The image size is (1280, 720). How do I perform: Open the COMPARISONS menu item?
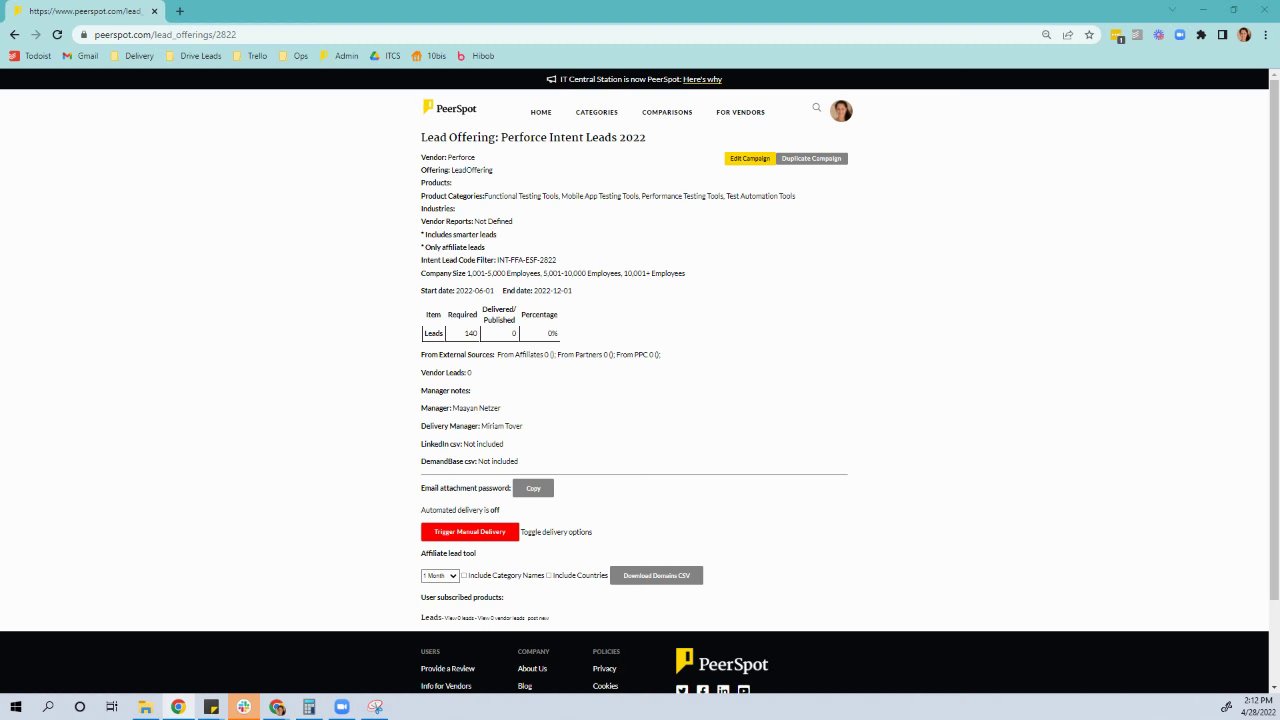pos(667,112)
